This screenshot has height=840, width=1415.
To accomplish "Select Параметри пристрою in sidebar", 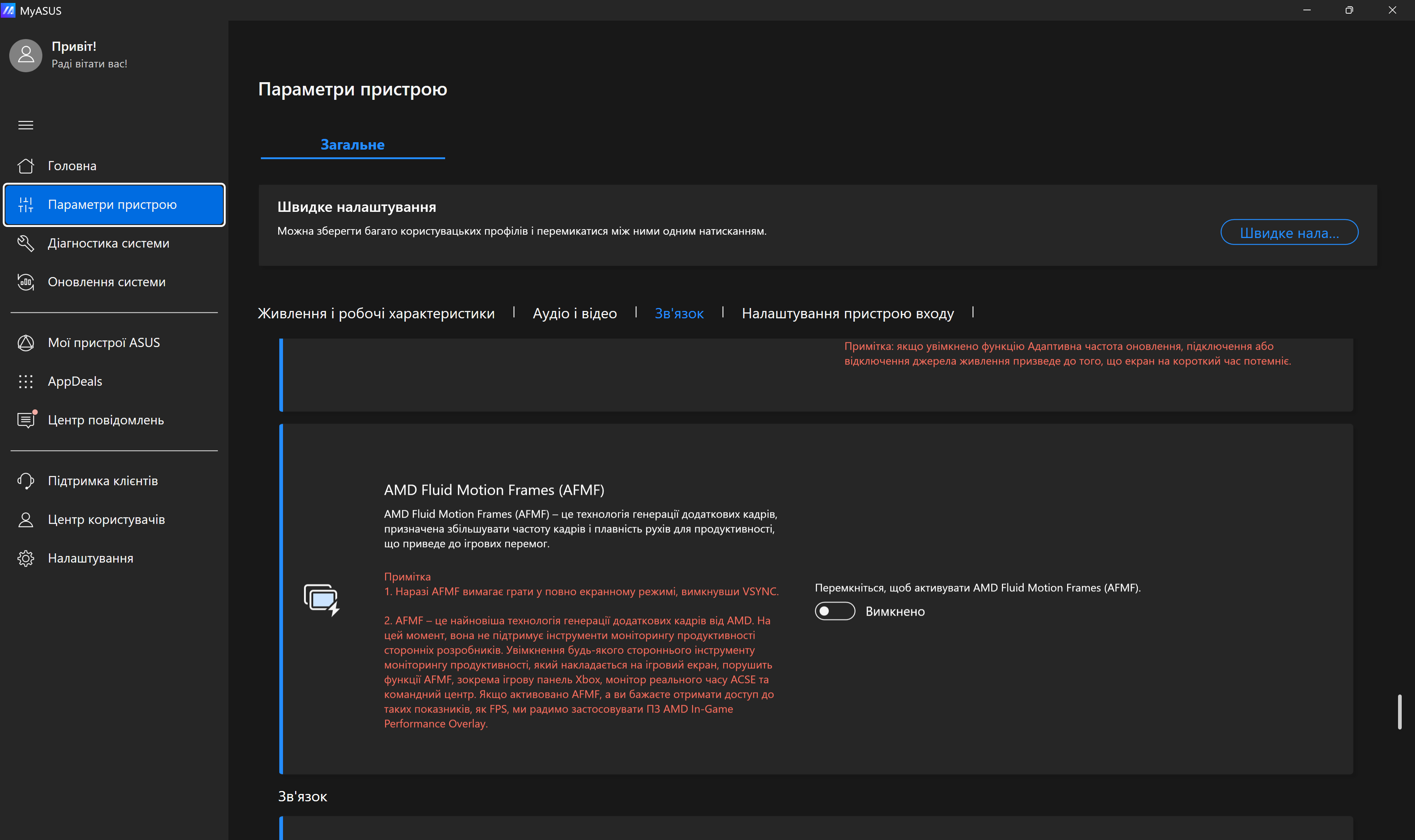I will [114, 205].
